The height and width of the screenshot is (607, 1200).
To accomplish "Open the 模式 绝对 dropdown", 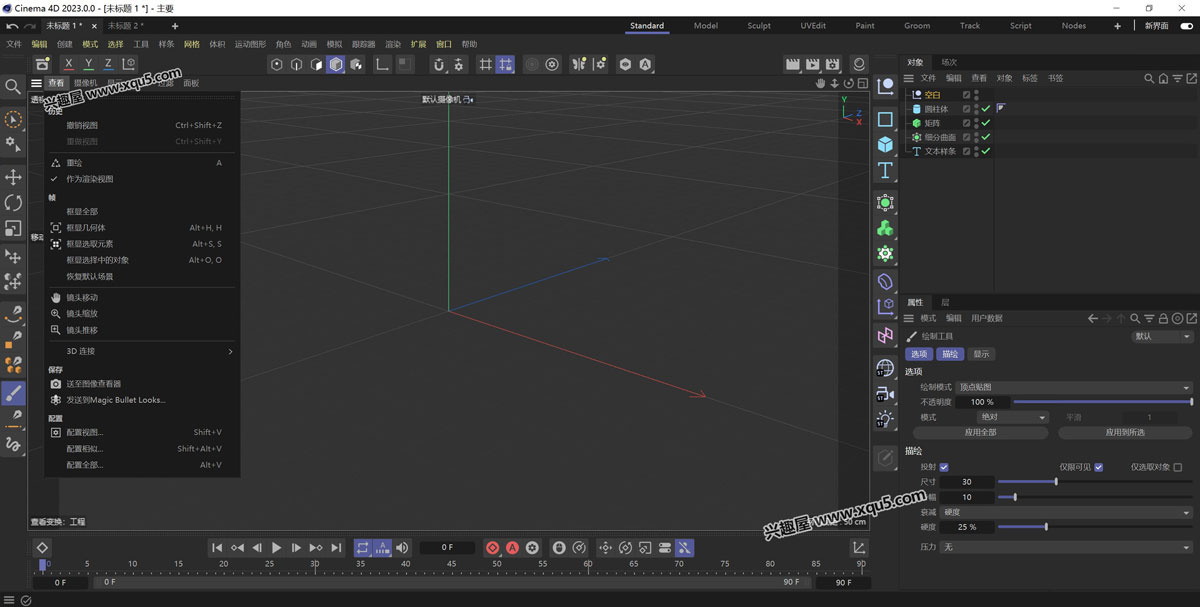I will [1012, 417].
